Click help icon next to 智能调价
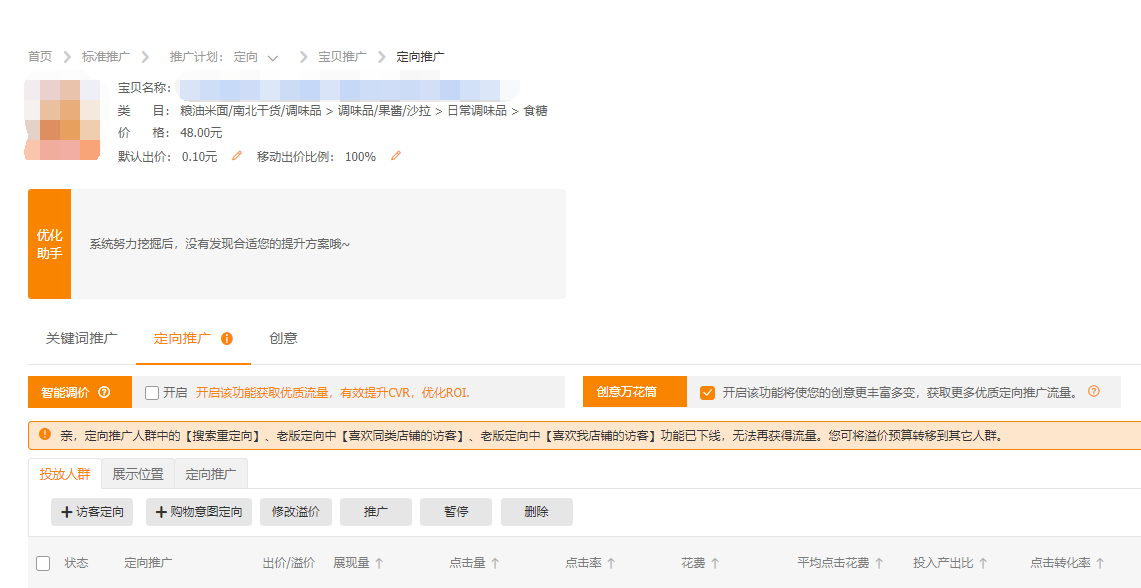Image resolution: width=1141 pixels, height=588 pixels. click(x=104, y=393)
